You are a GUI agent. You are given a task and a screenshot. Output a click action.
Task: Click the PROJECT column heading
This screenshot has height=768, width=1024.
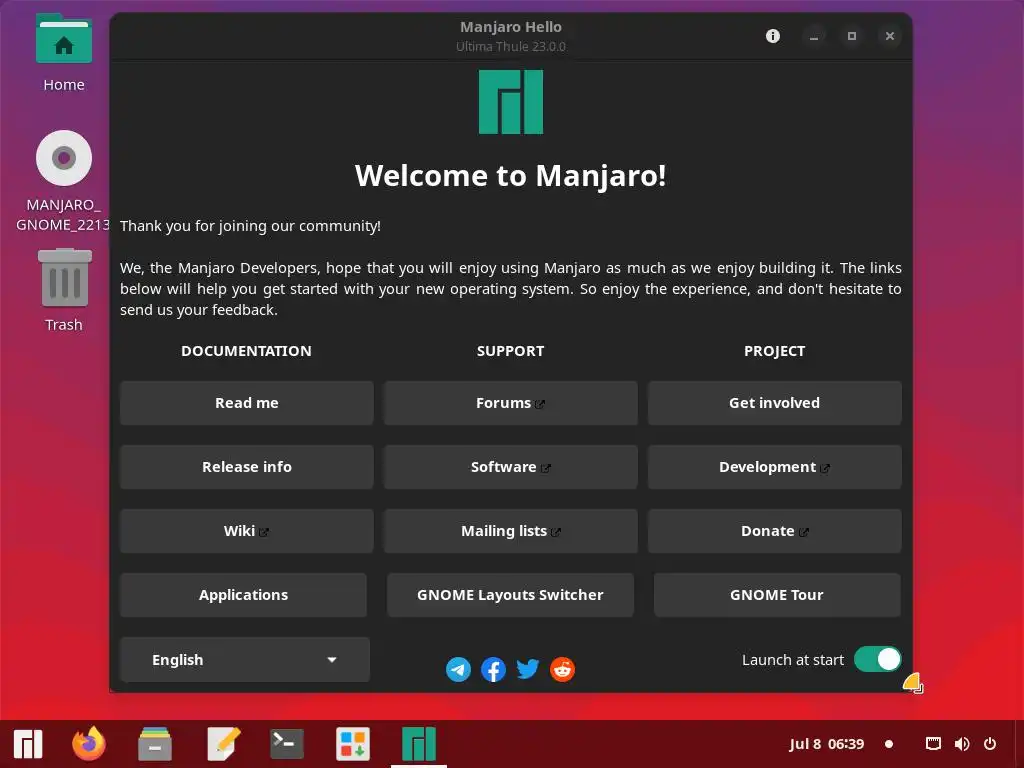tap(775, 351)
